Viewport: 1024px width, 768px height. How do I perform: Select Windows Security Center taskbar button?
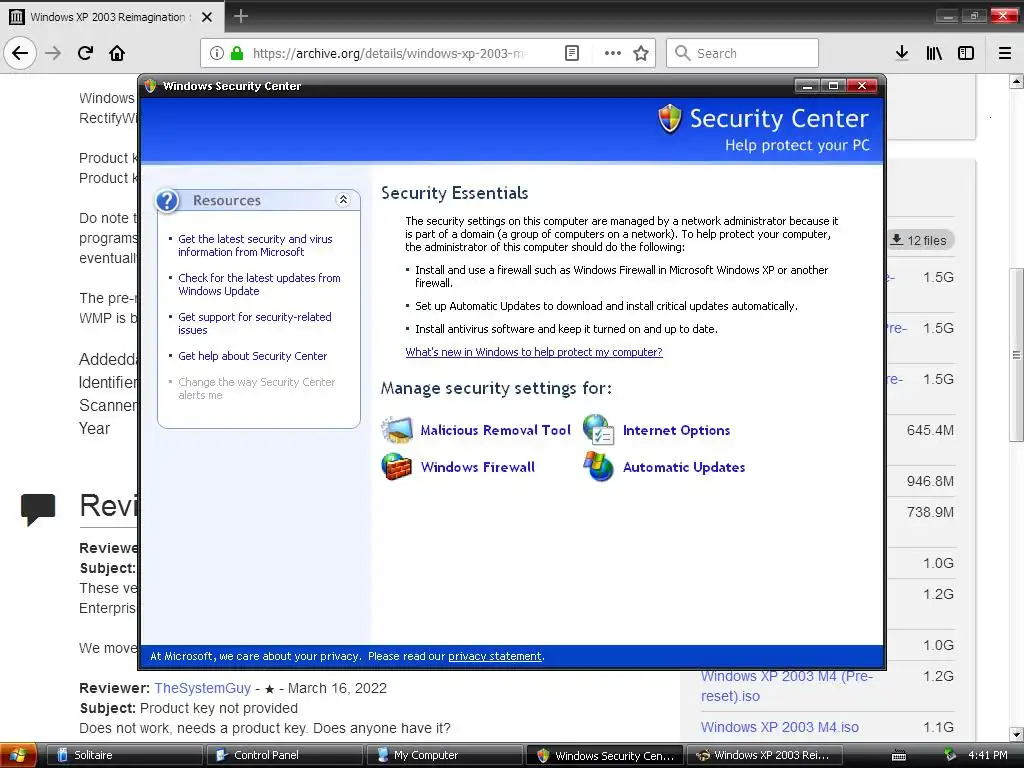click(604, 756)
